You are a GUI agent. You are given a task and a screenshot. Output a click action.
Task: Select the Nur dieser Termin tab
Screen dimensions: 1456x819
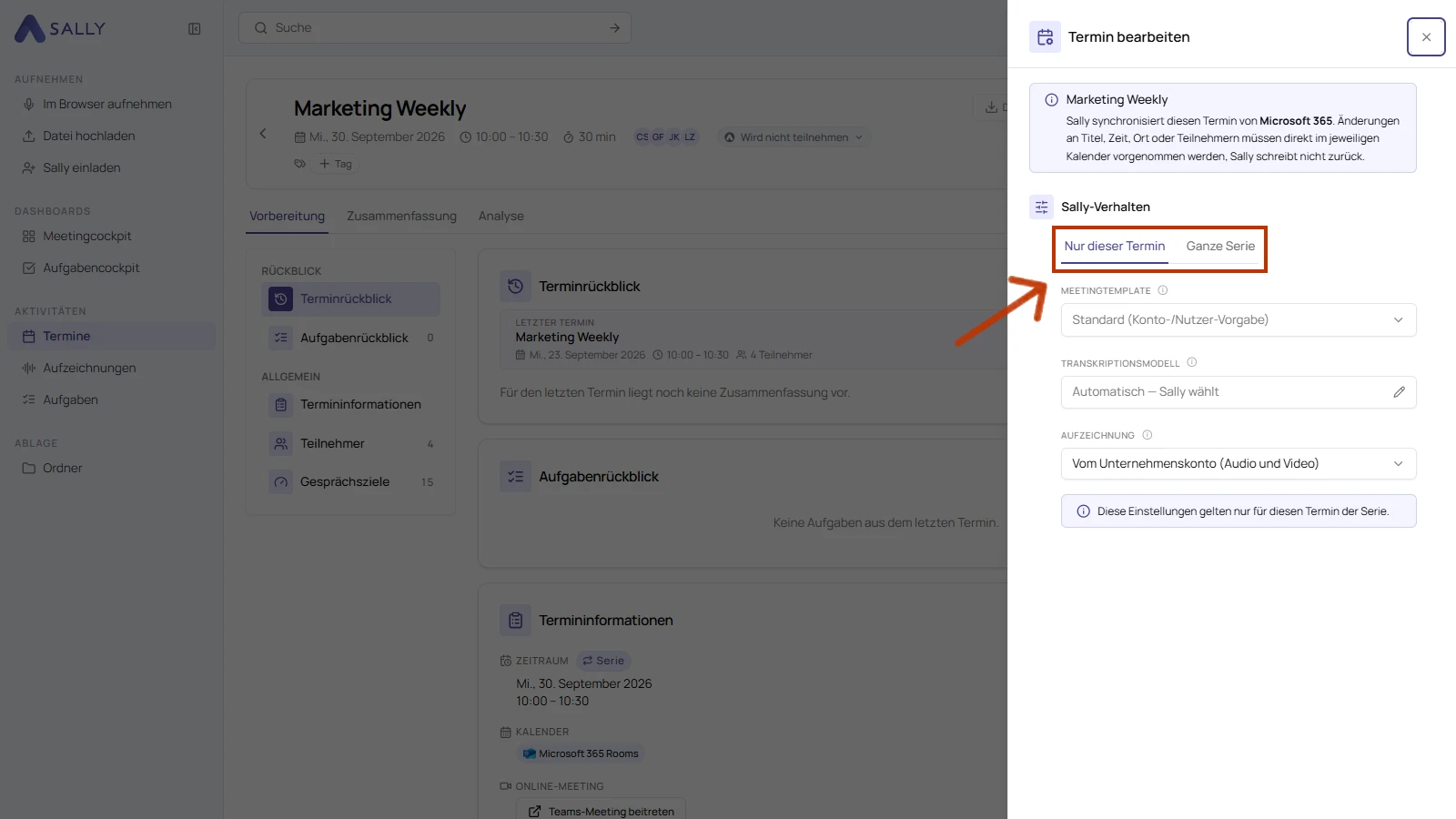[x=1115, y=247]
